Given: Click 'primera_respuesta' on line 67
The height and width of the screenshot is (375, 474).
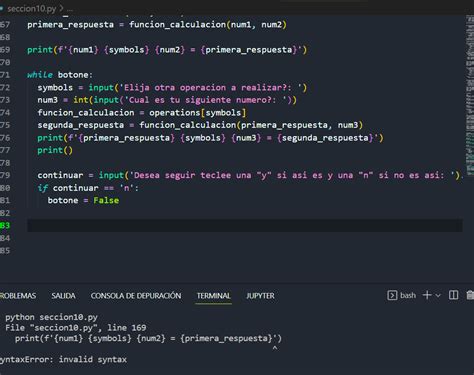Looking at the screenshot, I should 70,25.
